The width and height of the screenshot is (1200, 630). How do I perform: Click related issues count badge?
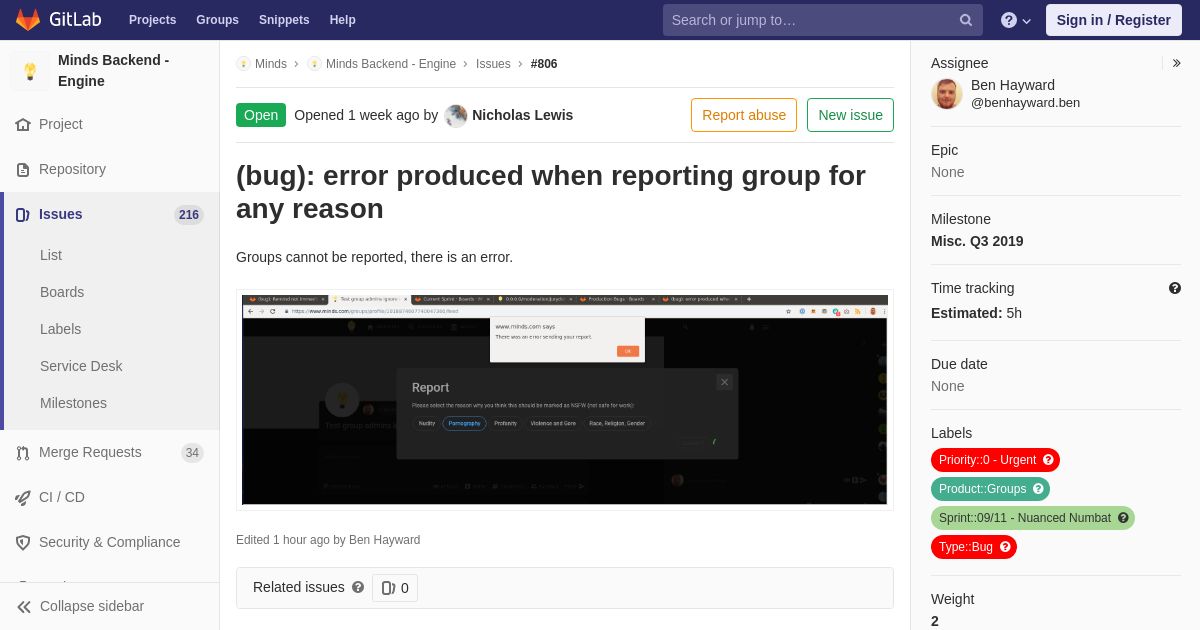(x=395, y=588)
